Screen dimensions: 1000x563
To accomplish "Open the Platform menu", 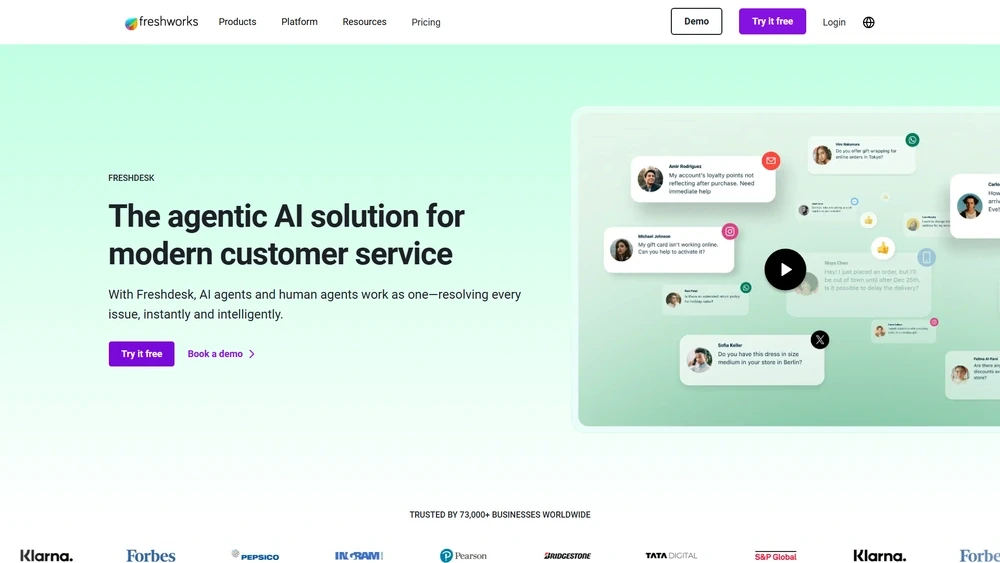I will tap(299, 22).
